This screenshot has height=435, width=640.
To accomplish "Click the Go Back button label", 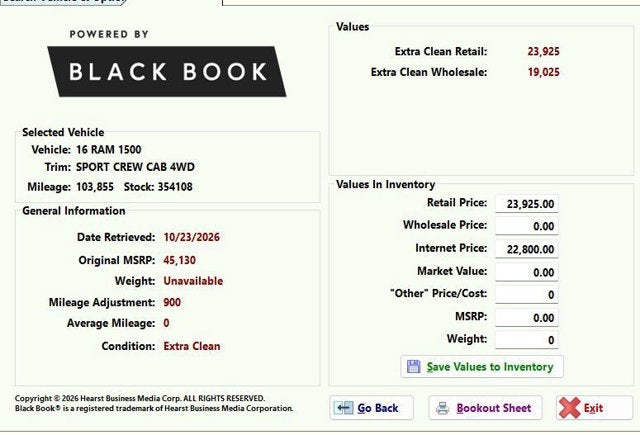I will (378, 408).
